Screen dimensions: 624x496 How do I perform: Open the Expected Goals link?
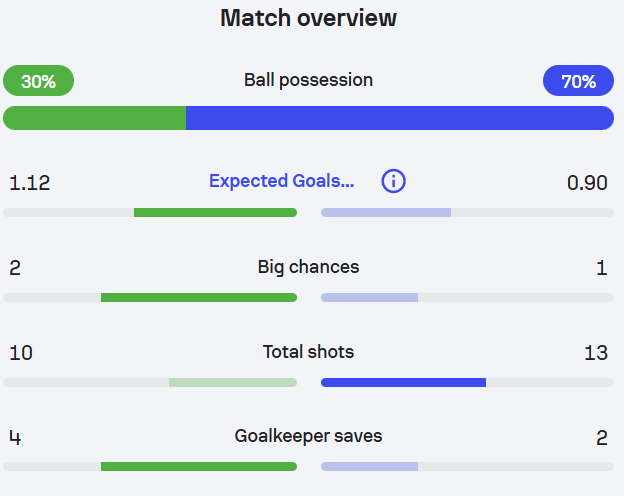click(x=281, y=181)
